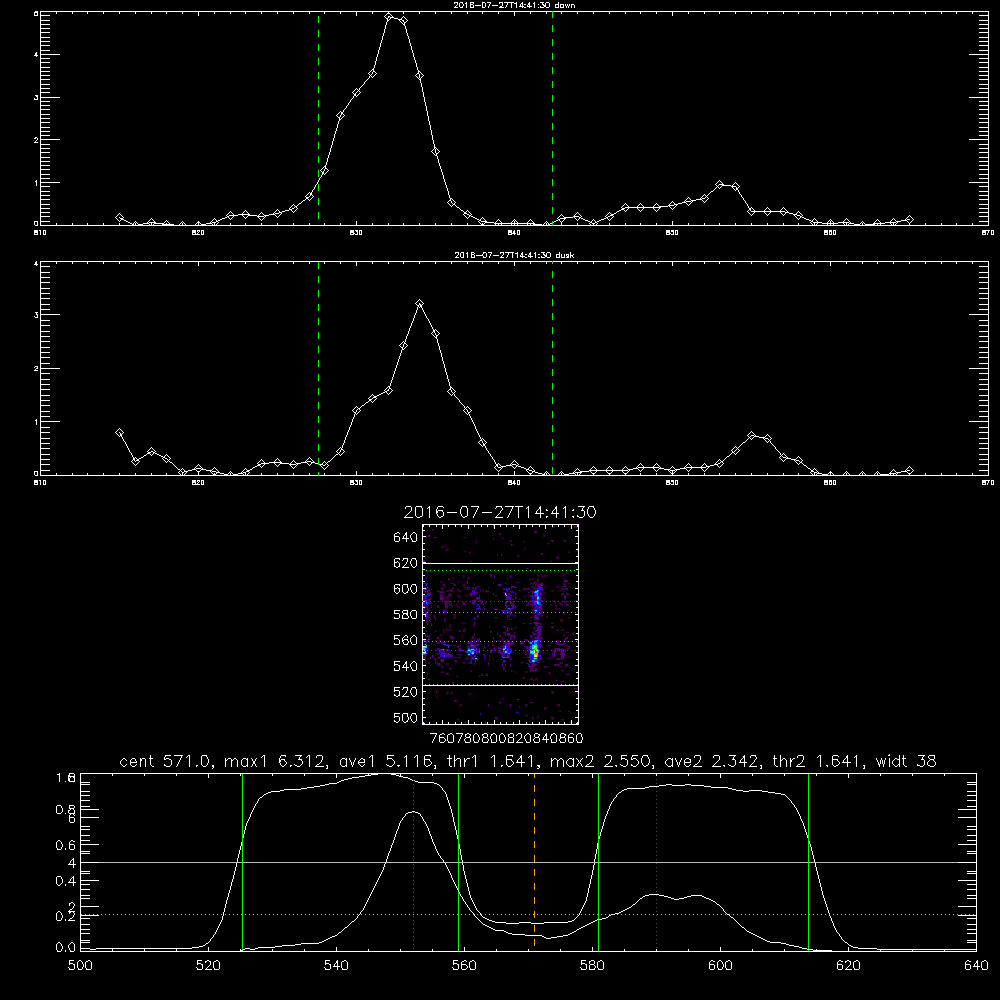Click the '640' label on spectrogram y-axis
1000x1000 pixels.
click(x=406, y=538)
